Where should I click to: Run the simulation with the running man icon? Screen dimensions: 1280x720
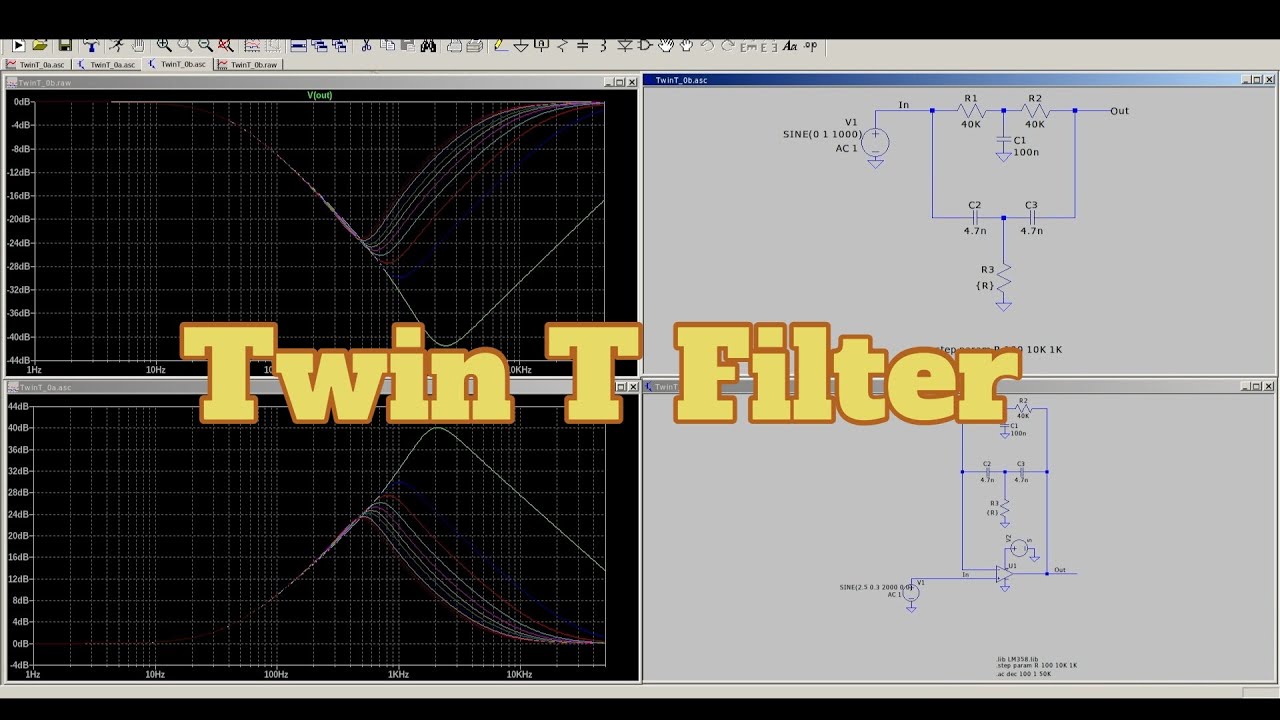[x=116, y=45]
